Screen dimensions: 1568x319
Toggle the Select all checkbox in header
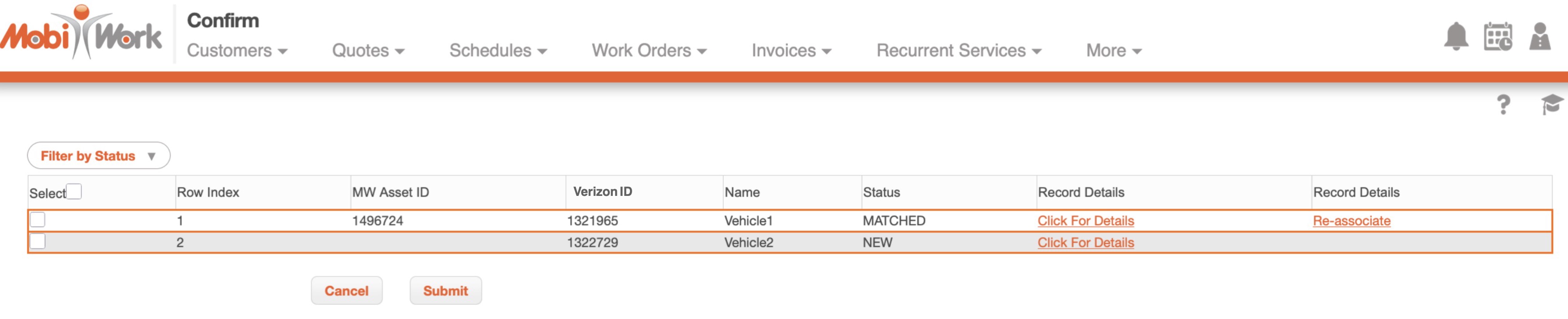(74, 191)
